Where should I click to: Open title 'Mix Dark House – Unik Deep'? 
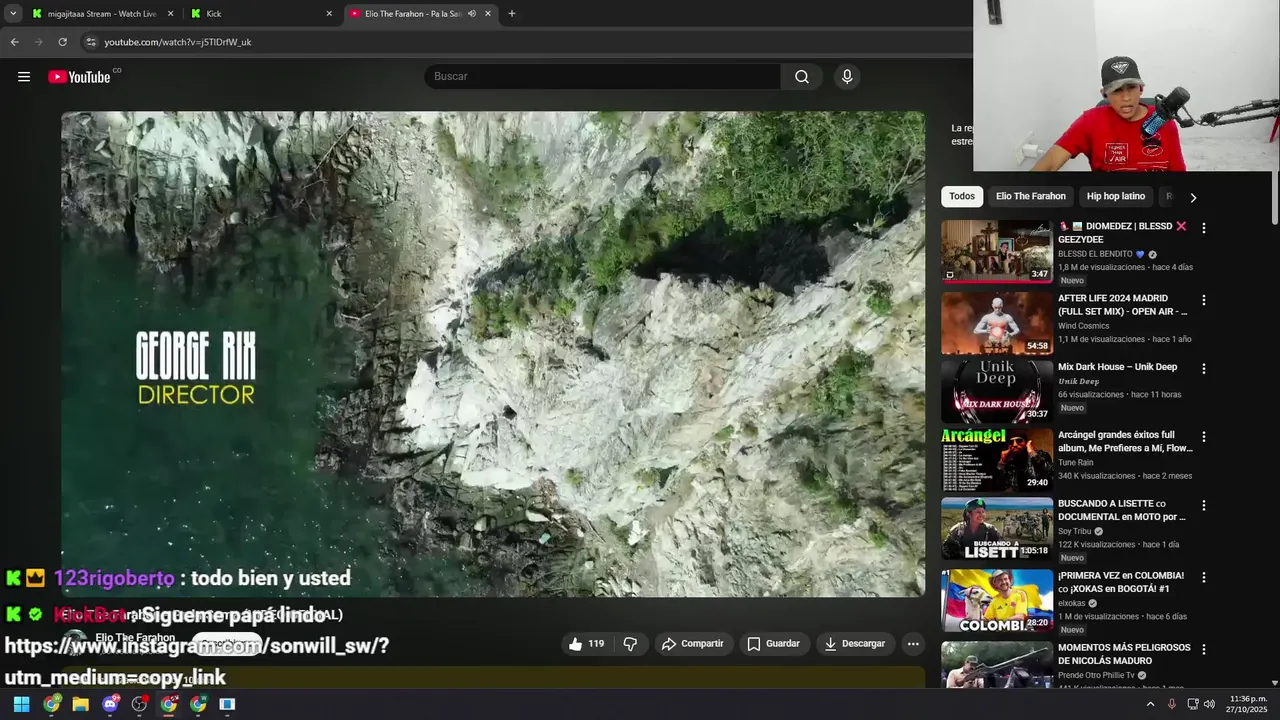pyautogui.click(x=1117, y=367)
